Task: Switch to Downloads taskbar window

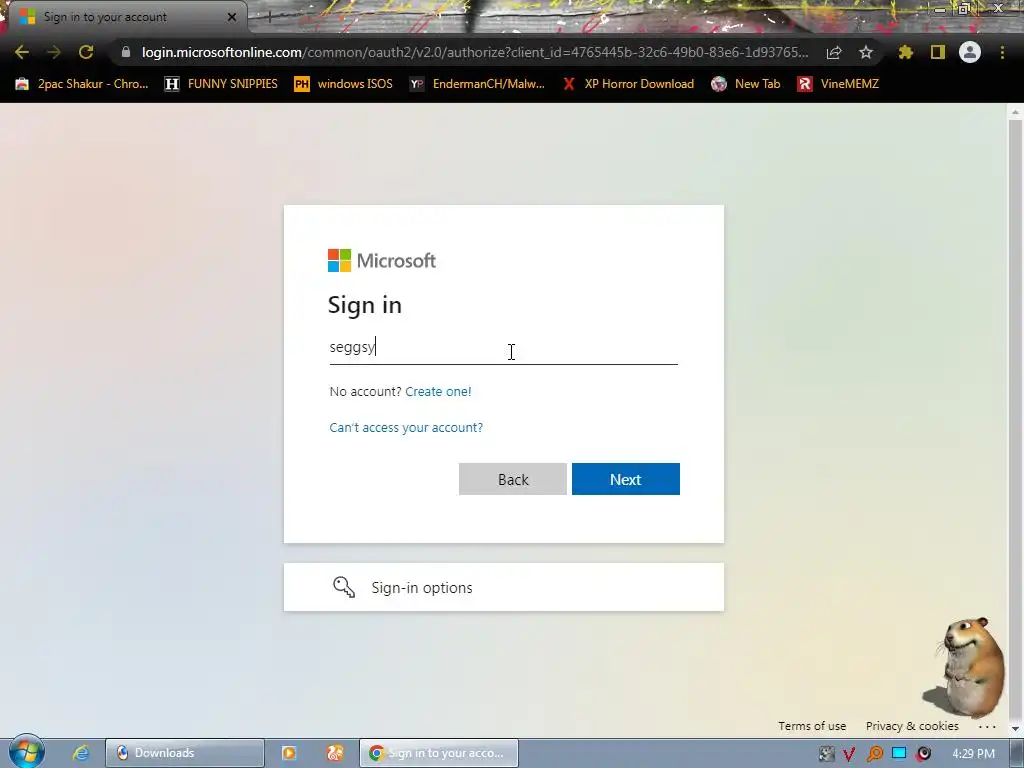Action: click(x=185, y=753)
